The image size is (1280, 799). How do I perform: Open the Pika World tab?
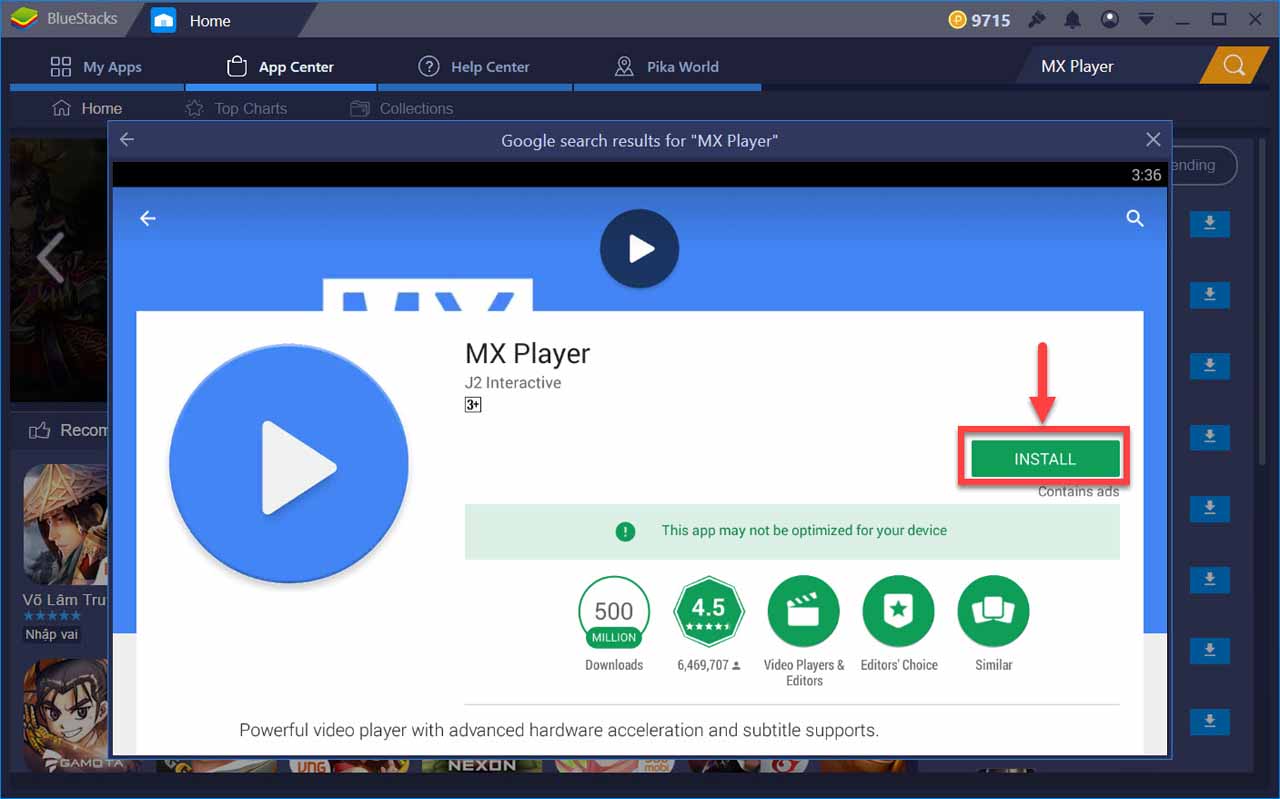point(667,67)
